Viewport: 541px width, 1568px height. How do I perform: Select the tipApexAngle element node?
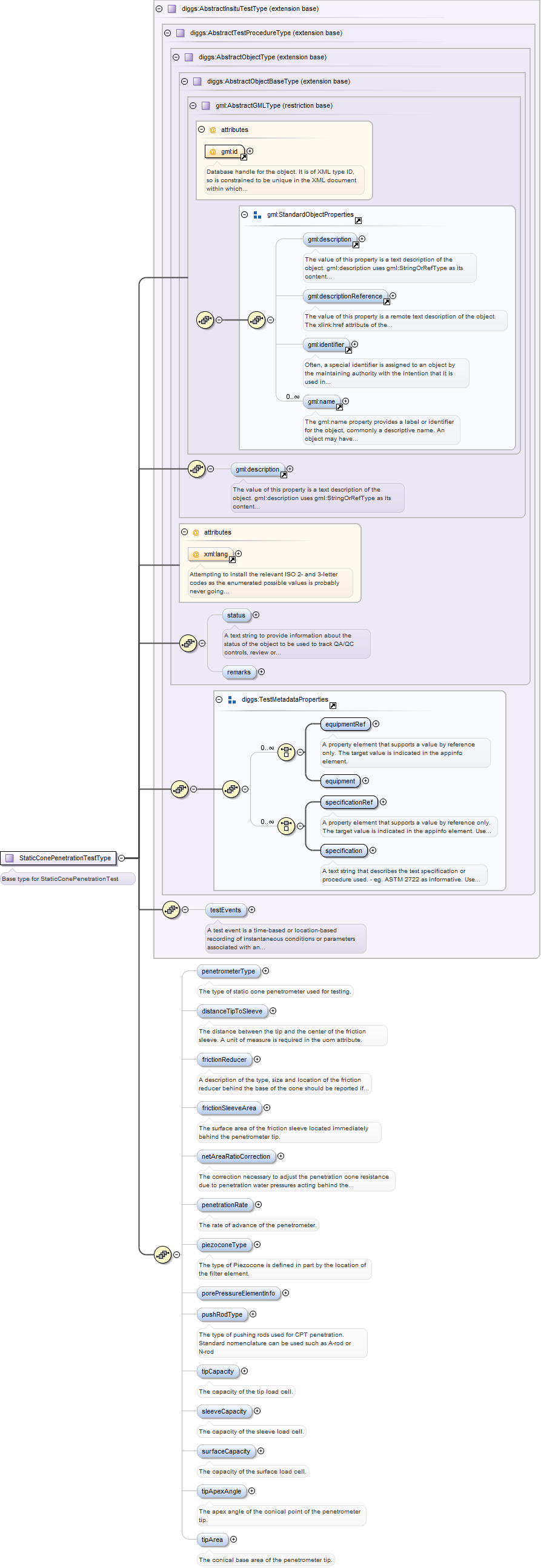click(221, 1491)
